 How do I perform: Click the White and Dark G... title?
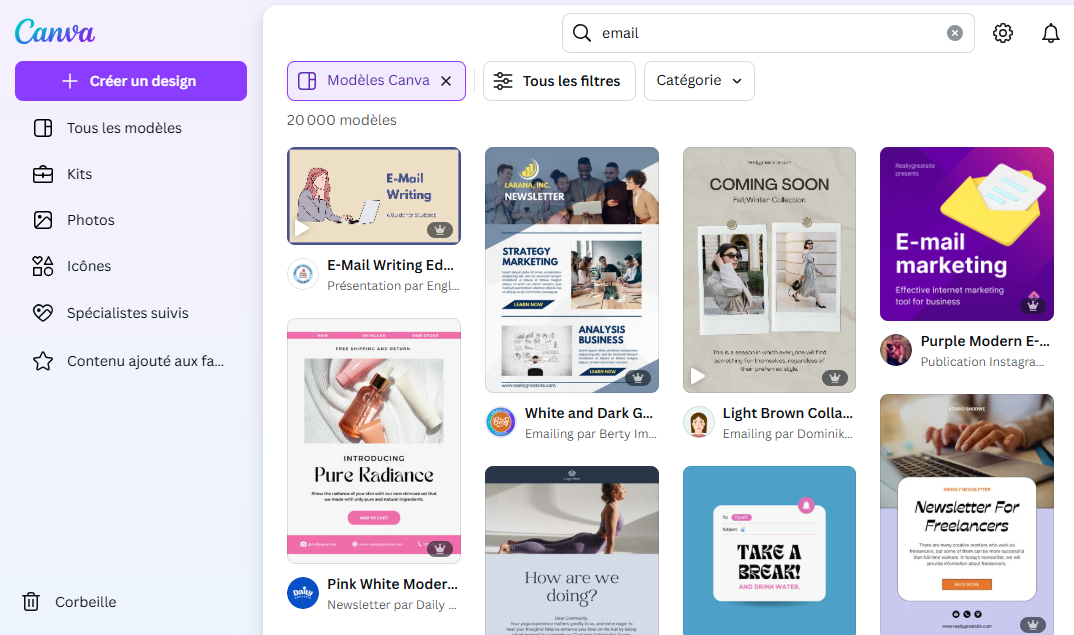[x=589, y=413]
